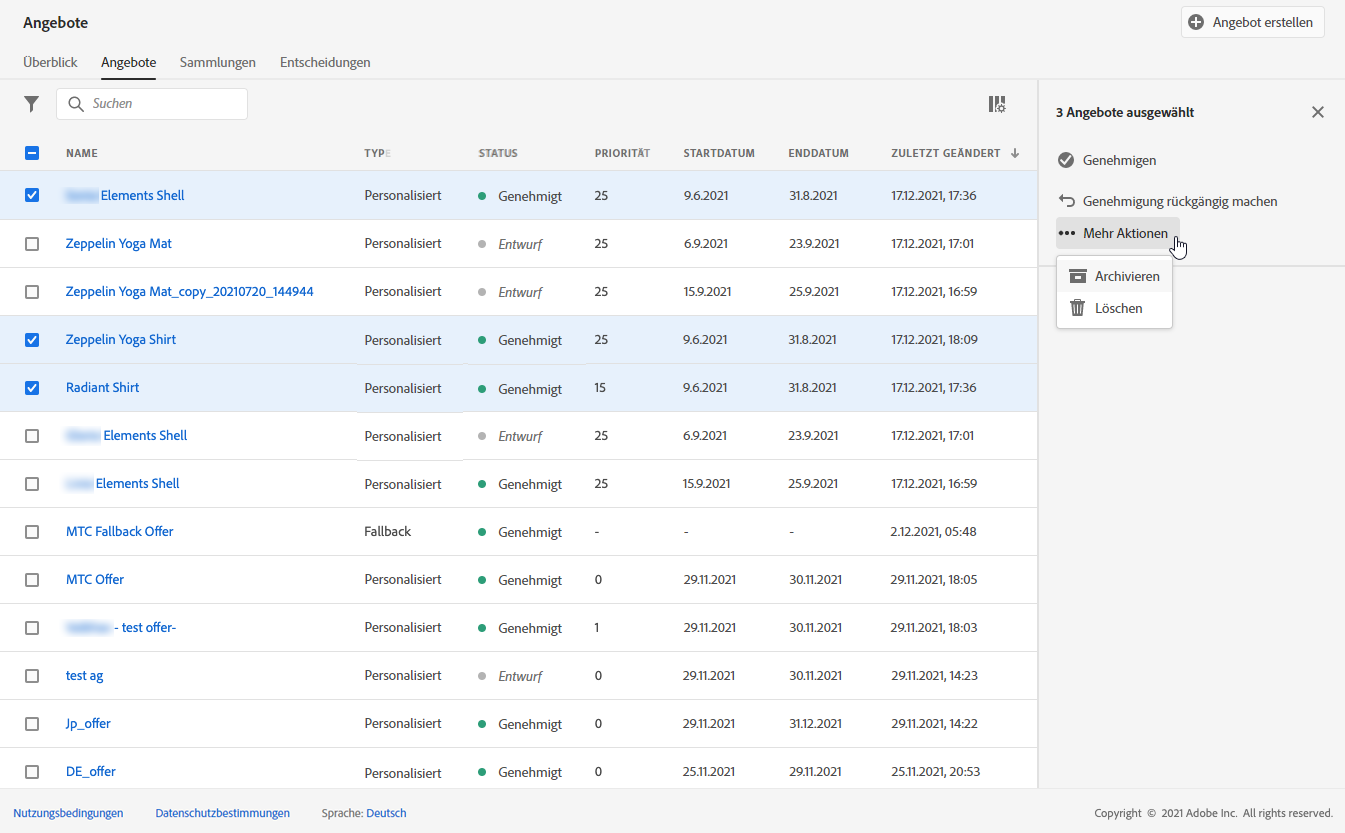Open the Nutzungsbedingungen footer link
The image size is (1345, 833).
68,813
